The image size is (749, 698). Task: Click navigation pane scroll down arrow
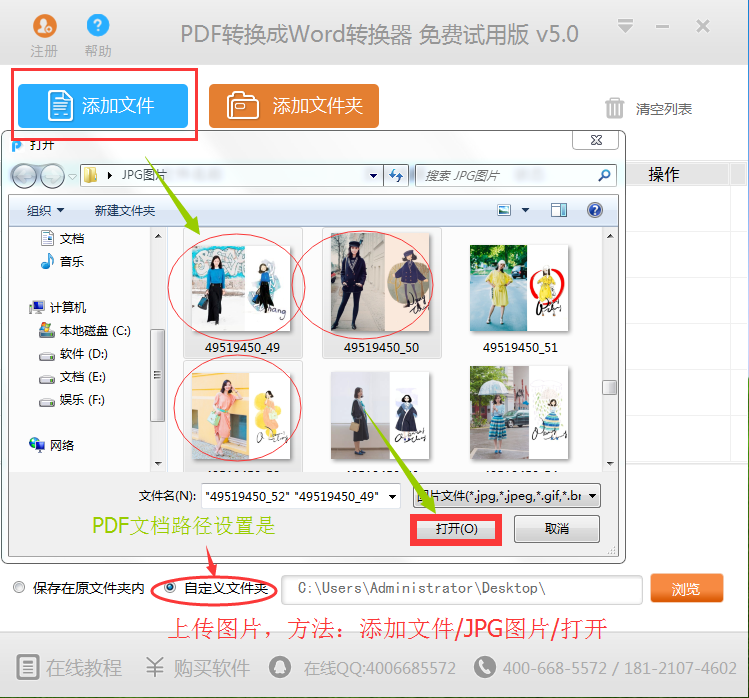[x=158, y=463]
